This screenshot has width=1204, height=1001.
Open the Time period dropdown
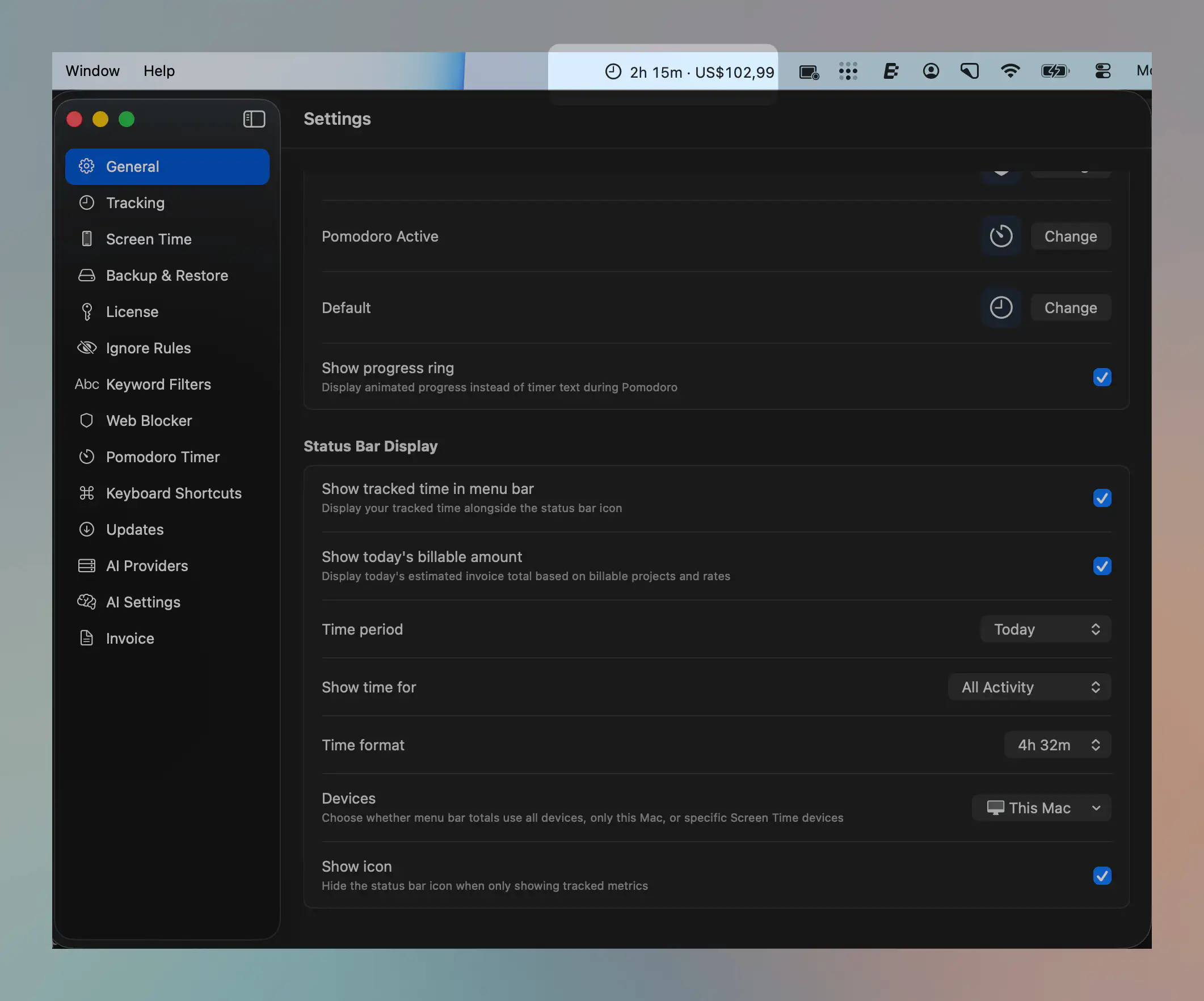point(1046,629)
